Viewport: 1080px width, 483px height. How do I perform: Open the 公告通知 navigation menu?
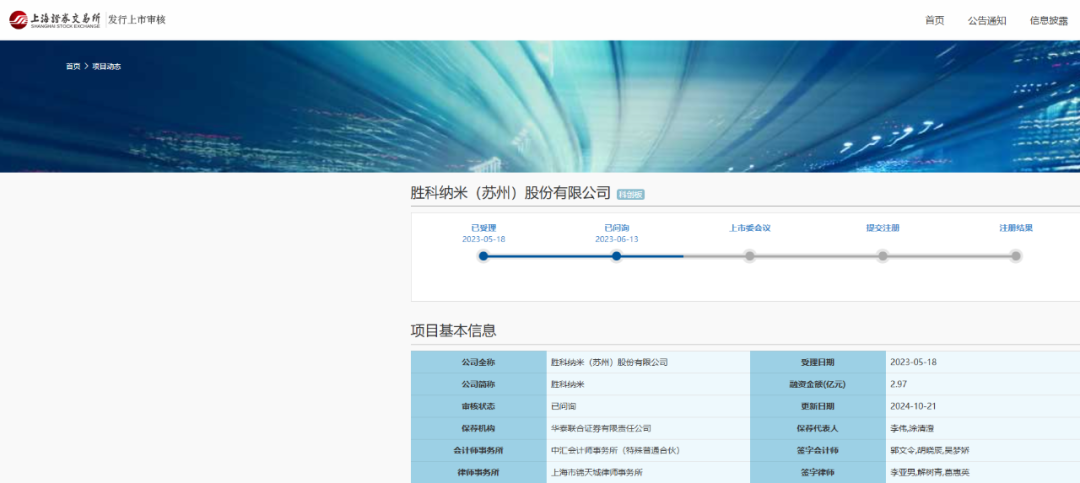pos(987,21)
